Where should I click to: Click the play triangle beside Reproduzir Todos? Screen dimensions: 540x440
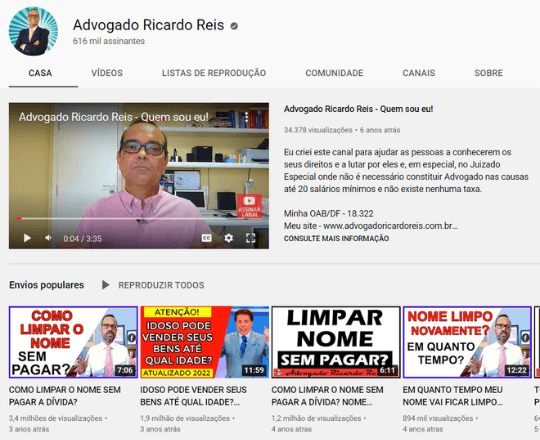pyautogui.click(x=105, y=285)
